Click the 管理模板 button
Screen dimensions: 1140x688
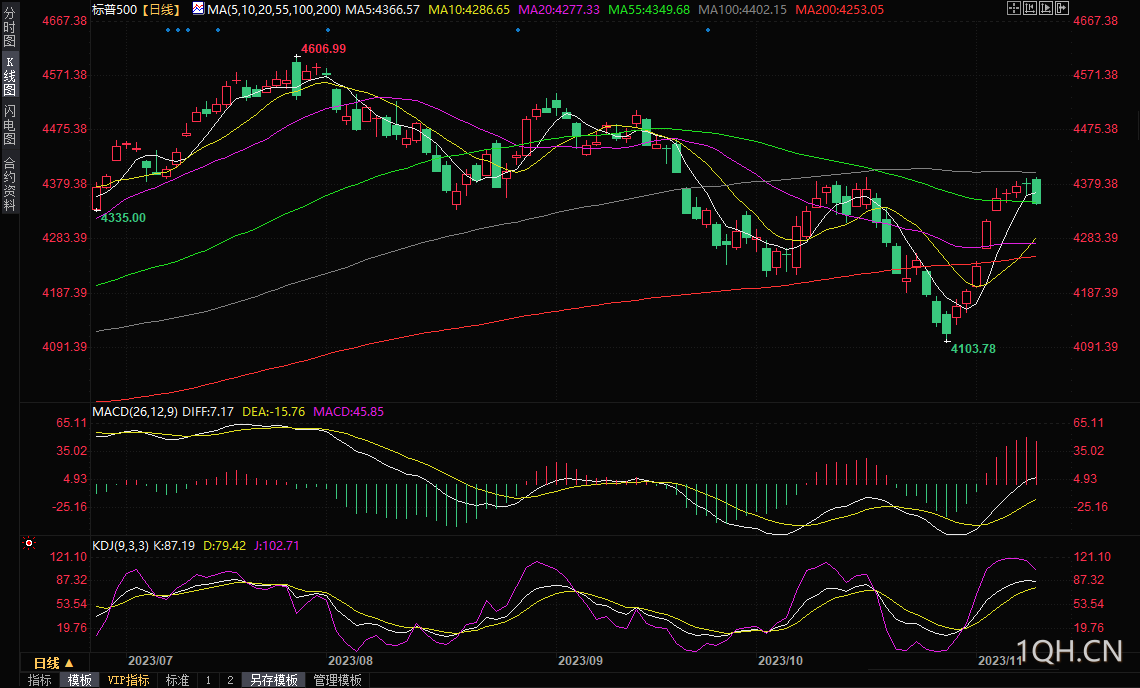(337, 680)
